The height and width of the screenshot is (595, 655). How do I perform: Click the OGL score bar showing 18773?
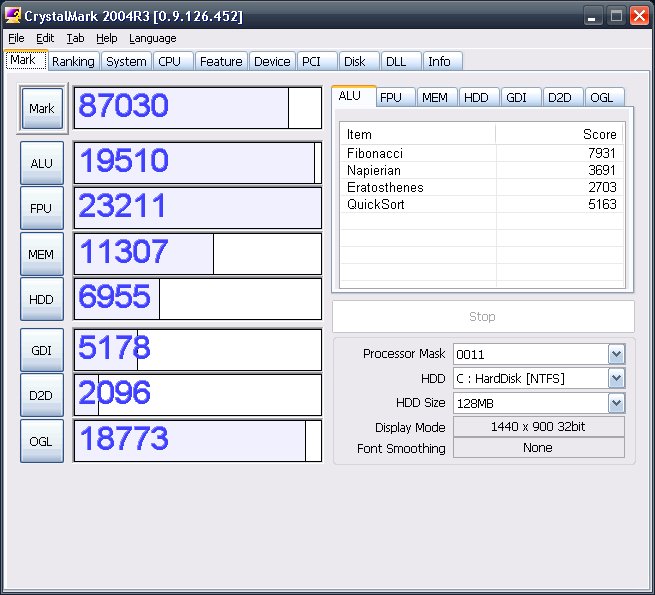coord(198,441)
